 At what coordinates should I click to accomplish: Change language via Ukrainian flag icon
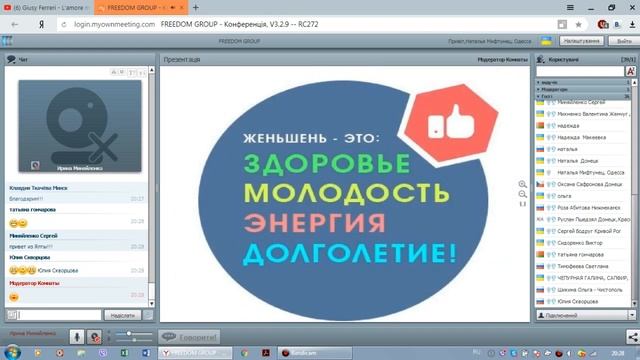(546, 41)
